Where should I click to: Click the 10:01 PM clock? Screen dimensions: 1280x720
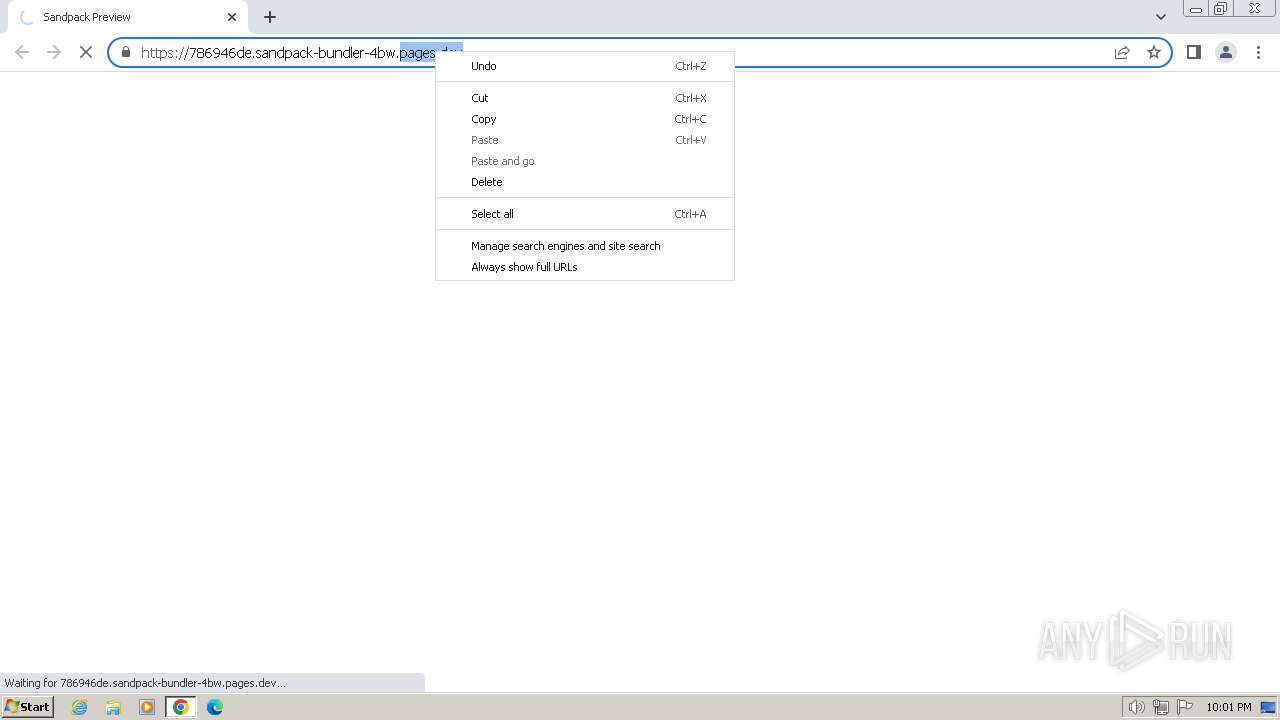(x=1228, y=707)
